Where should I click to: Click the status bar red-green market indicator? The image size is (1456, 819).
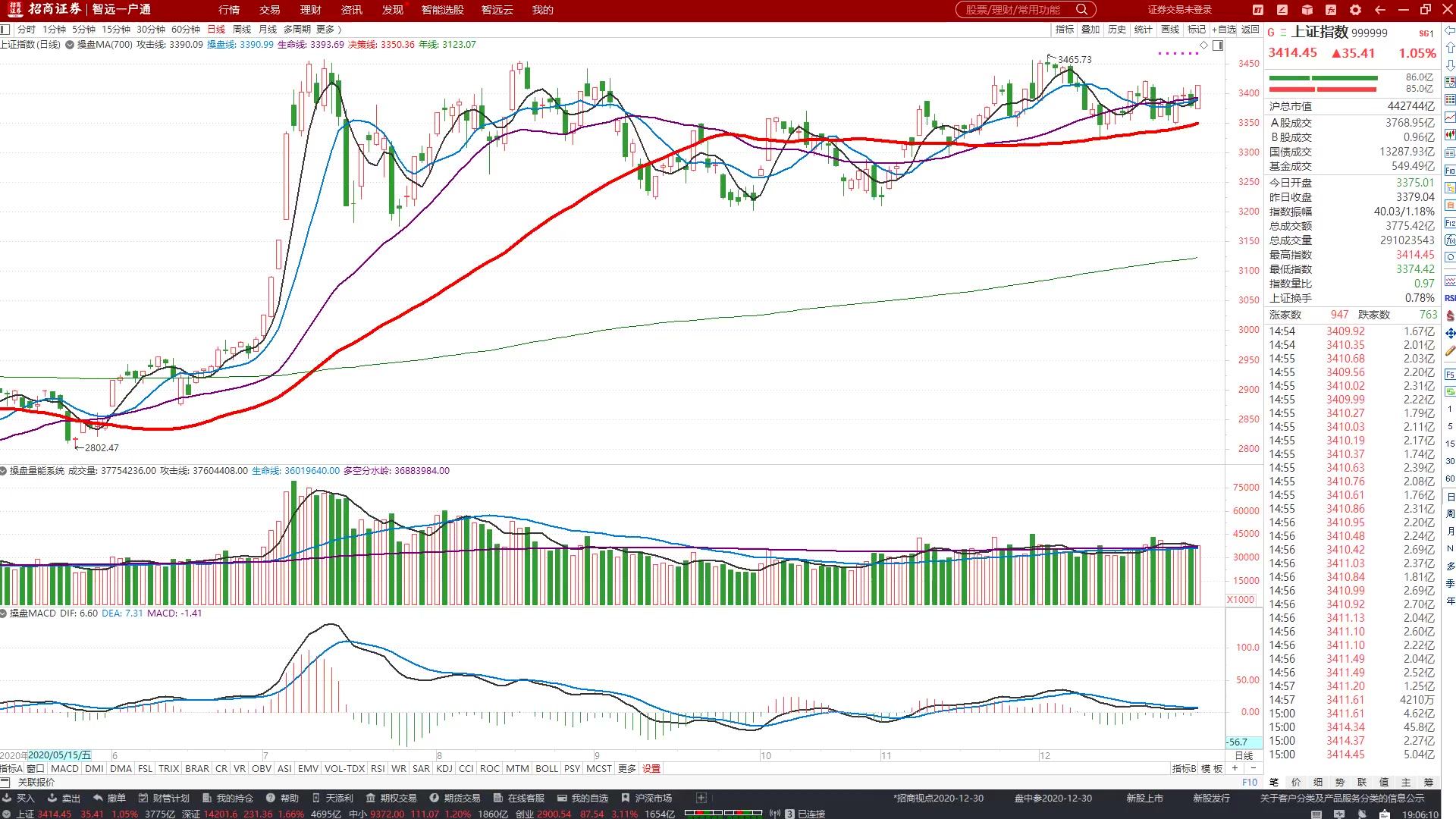point(723,813)
